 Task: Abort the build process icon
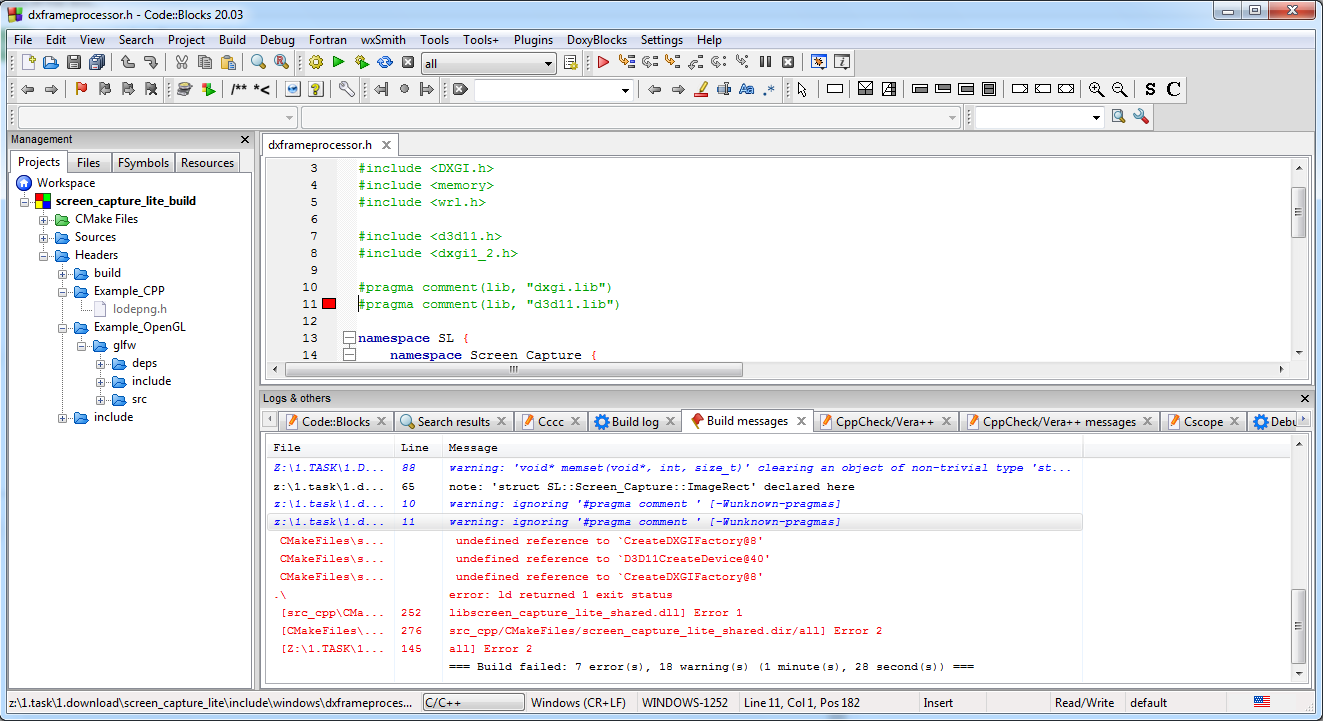(x=408, y=63)
